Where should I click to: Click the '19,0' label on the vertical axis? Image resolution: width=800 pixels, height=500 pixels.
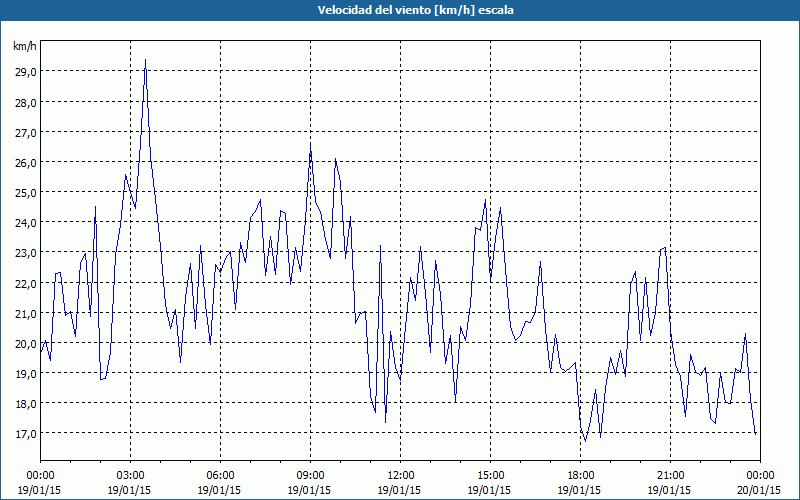(26, 373)
